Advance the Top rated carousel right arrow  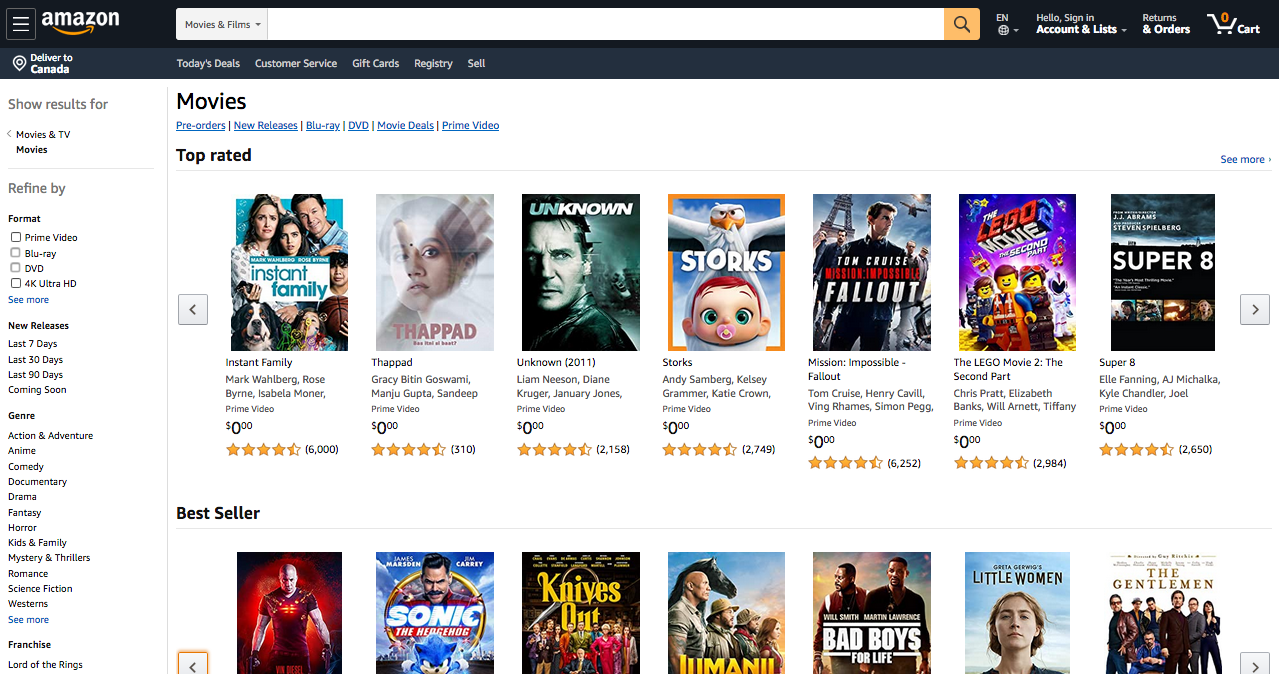coord(1254,309)
